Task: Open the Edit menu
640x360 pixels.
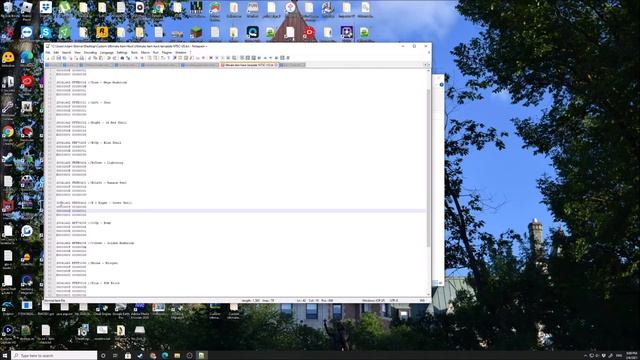Action: click(56, 53)
